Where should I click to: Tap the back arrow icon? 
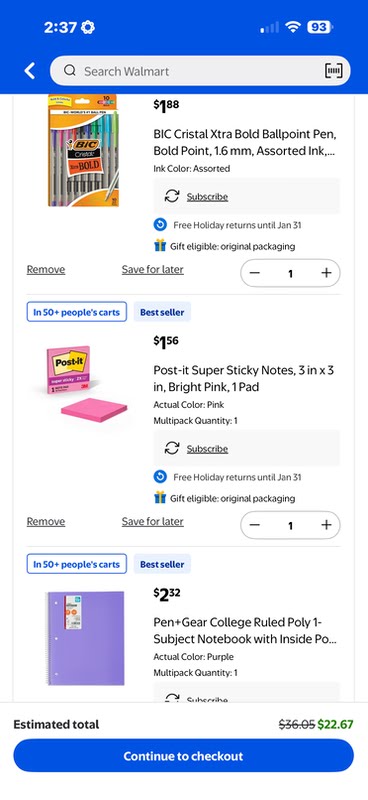click(x=30, y=71)
